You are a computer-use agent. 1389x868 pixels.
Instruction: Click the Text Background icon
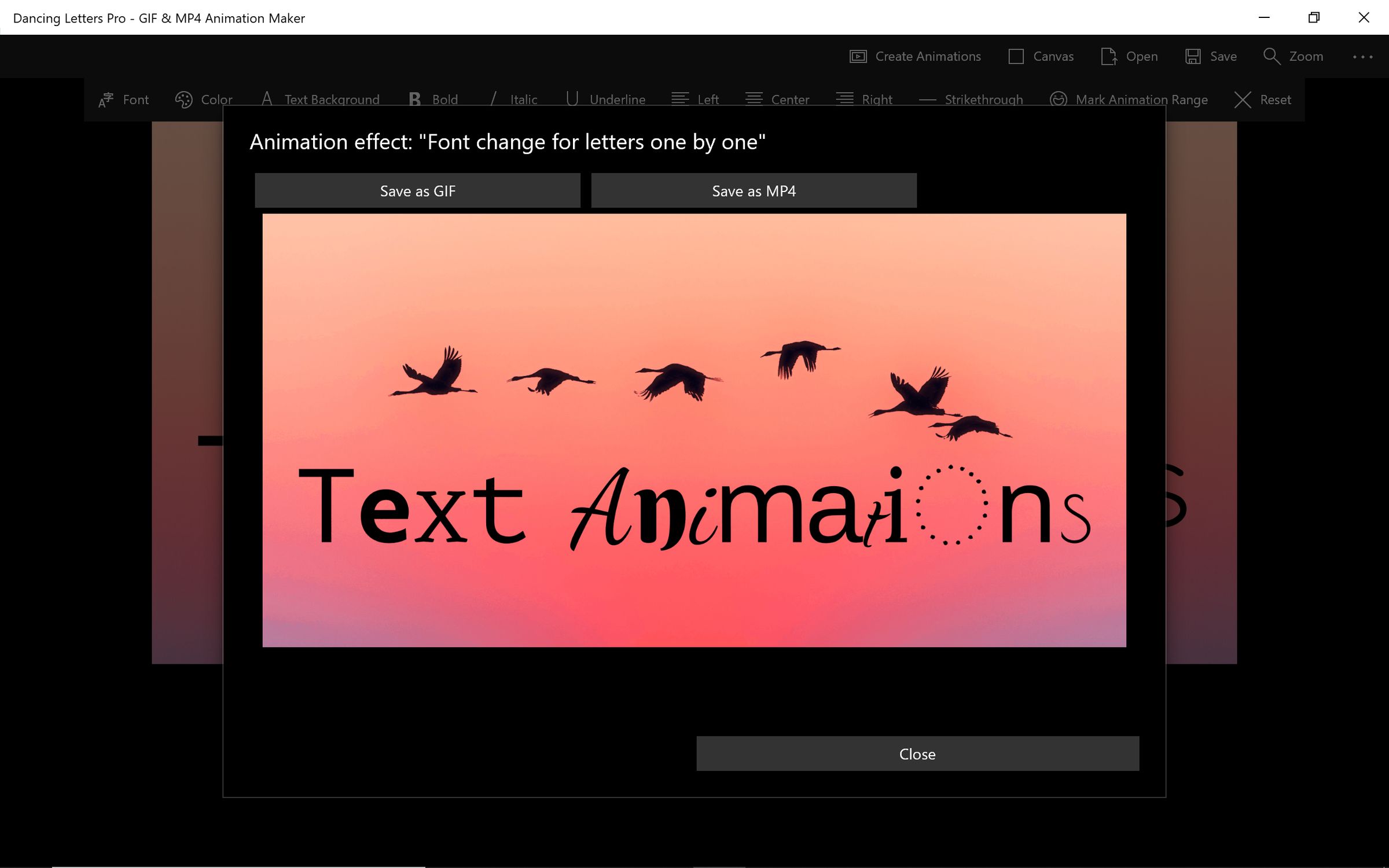(x=266, y=99)
